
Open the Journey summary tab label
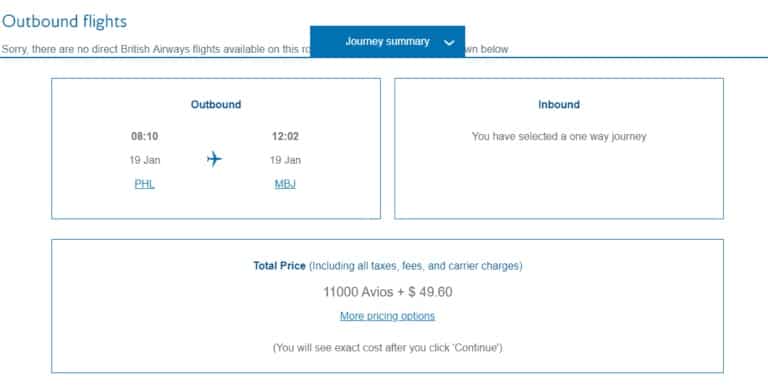pos(387,42)
